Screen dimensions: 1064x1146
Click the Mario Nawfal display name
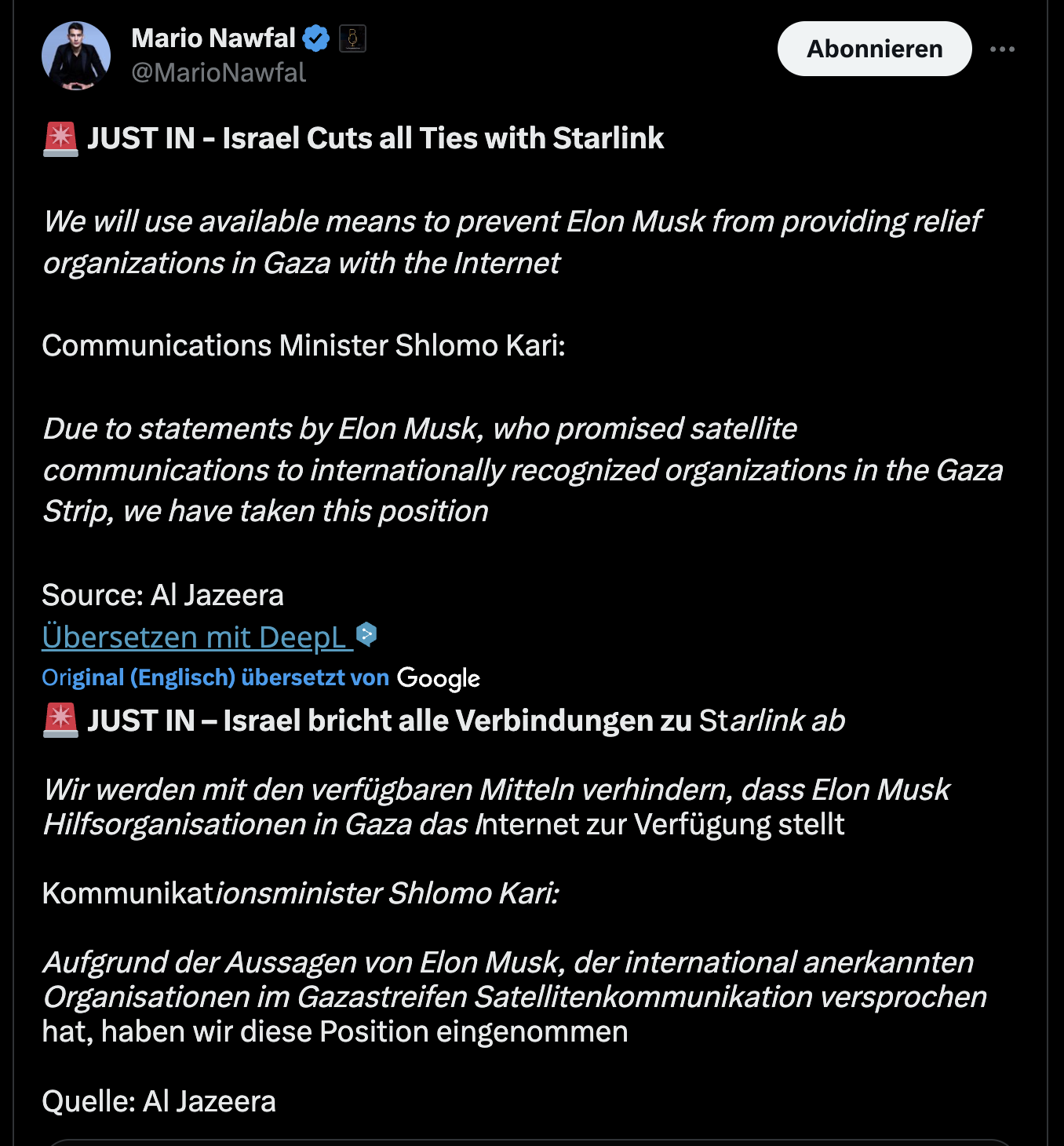[x=213, y=38]
